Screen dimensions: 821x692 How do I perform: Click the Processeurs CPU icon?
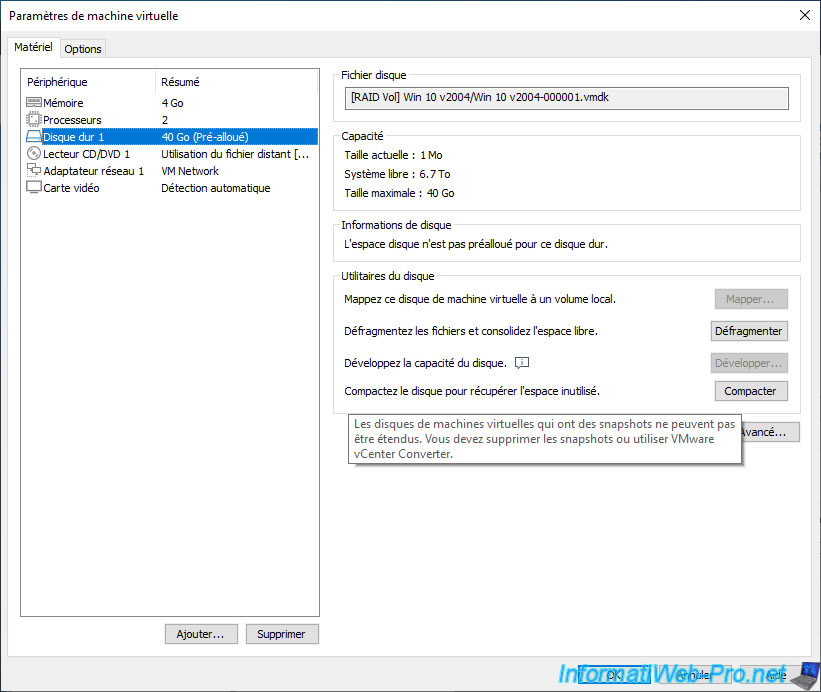[34, 120]
